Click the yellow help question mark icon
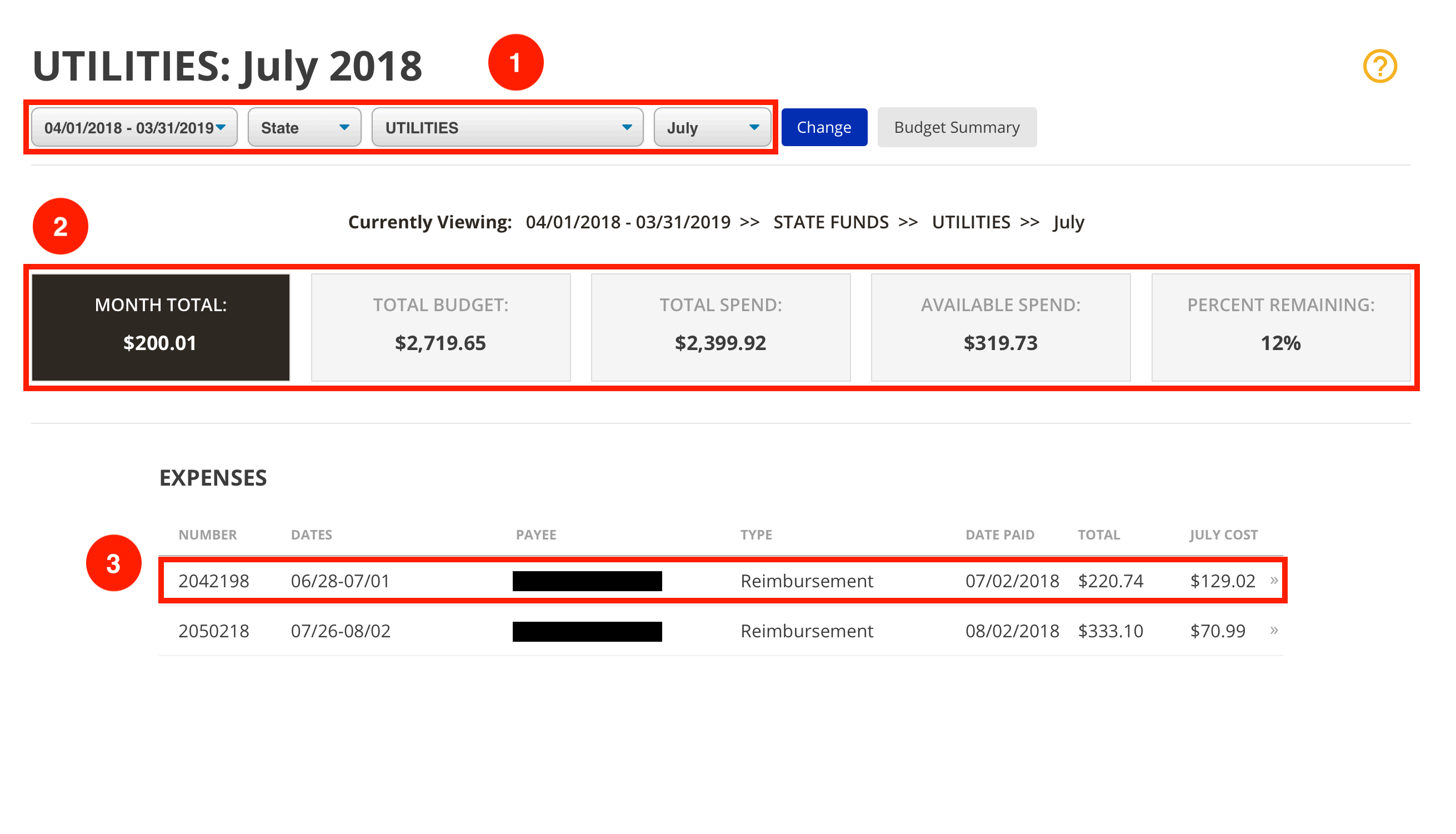Image resolution: width=1456 pixels, height=834 pixels. coord(1379,67)
